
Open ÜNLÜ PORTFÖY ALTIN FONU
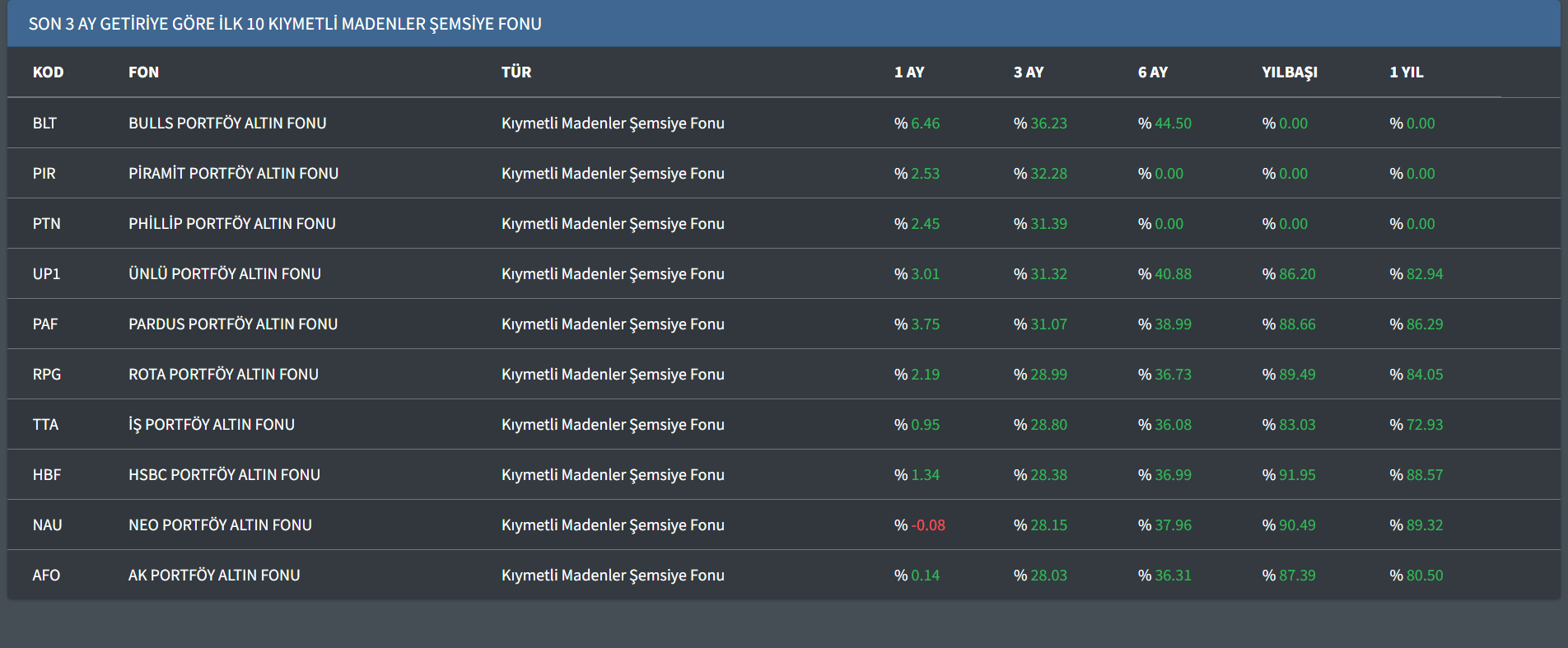(224, 274)
